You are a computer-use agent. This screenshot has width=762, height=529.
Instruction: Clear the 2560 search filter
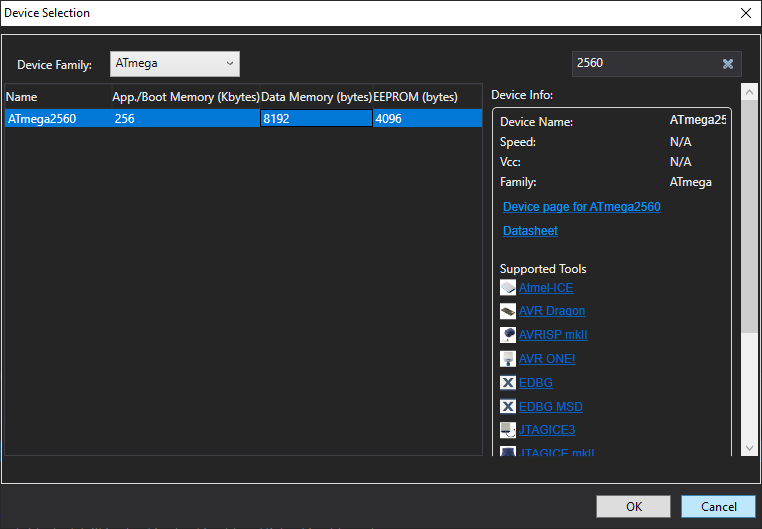pyautogui.click(x=727, y=64)
